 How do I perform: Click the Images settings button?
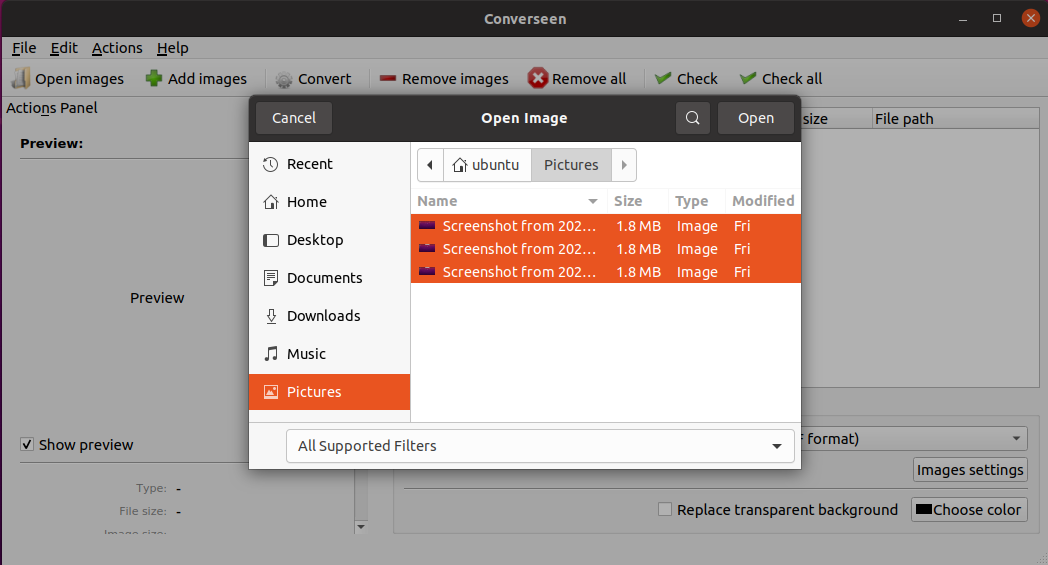click(x=970, y=470)
